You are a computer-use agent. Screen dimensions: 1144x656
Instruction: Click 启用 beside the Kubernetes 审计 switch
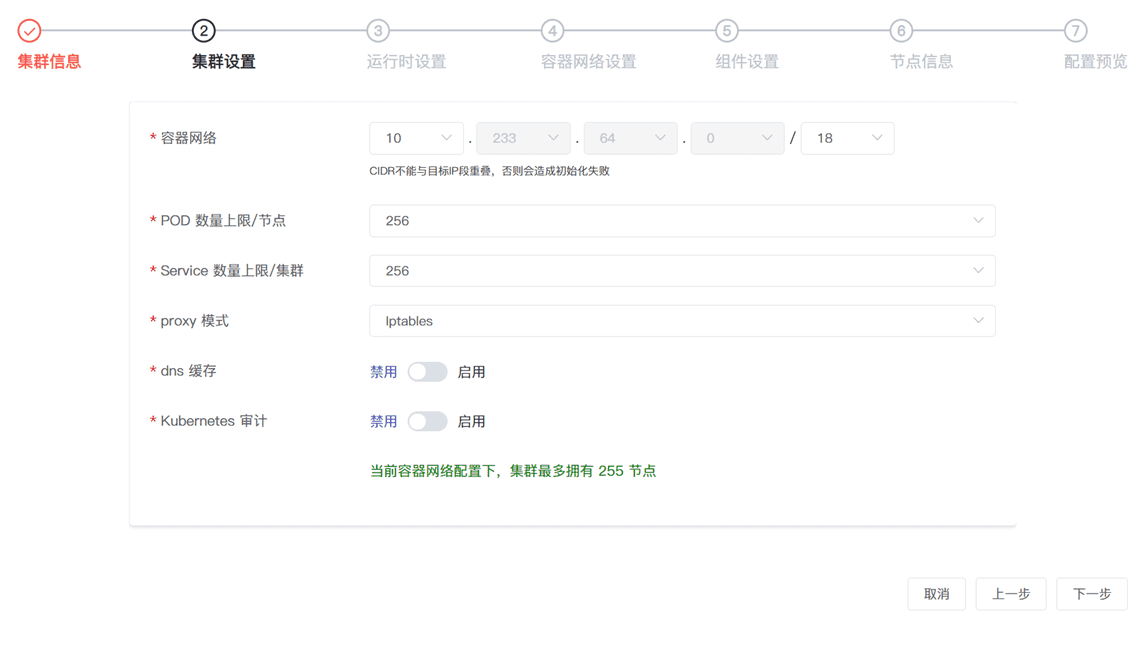pyautogui.click(x=471, y=422)
